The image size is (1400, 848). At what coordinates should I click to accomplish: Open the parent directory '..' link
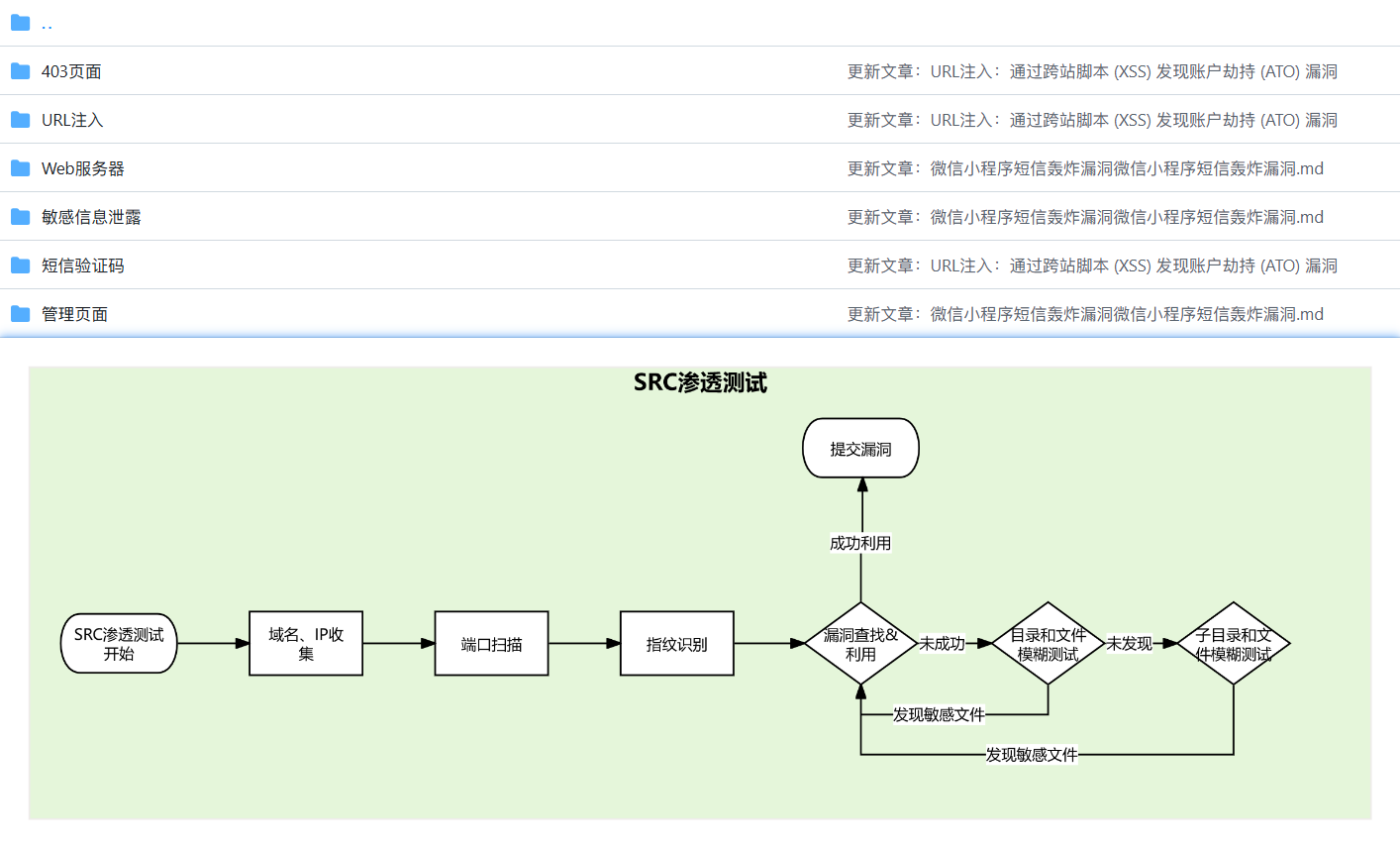point(47,24)
